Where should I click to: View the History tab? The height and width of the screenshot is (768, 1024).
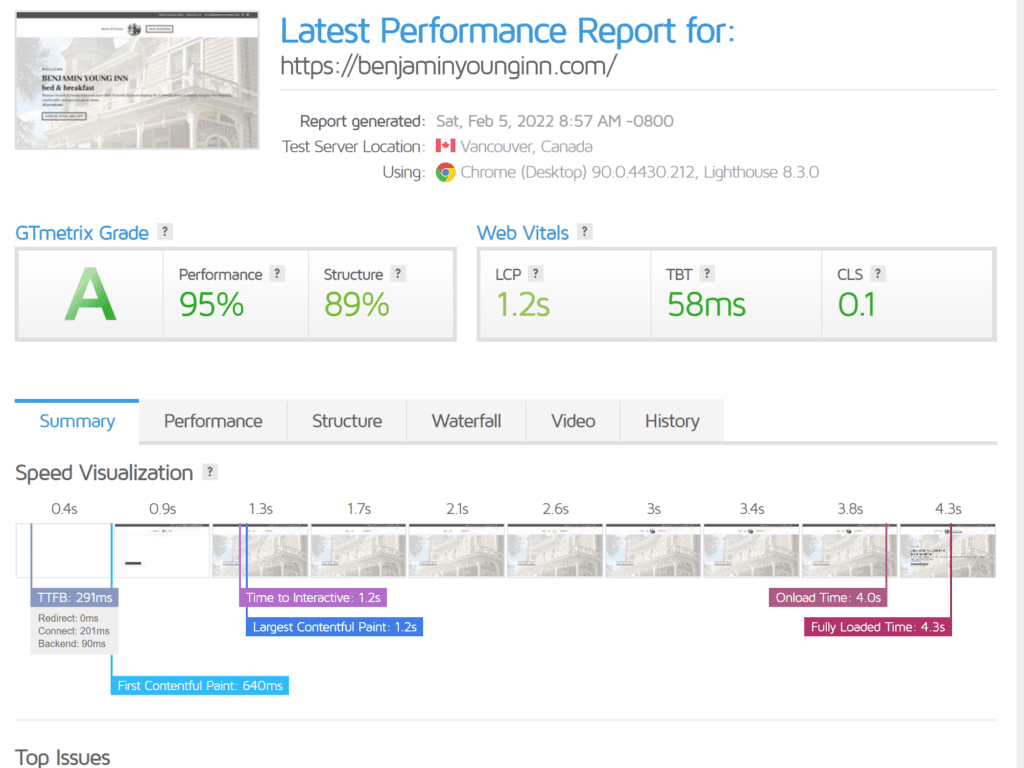point(671,421)
